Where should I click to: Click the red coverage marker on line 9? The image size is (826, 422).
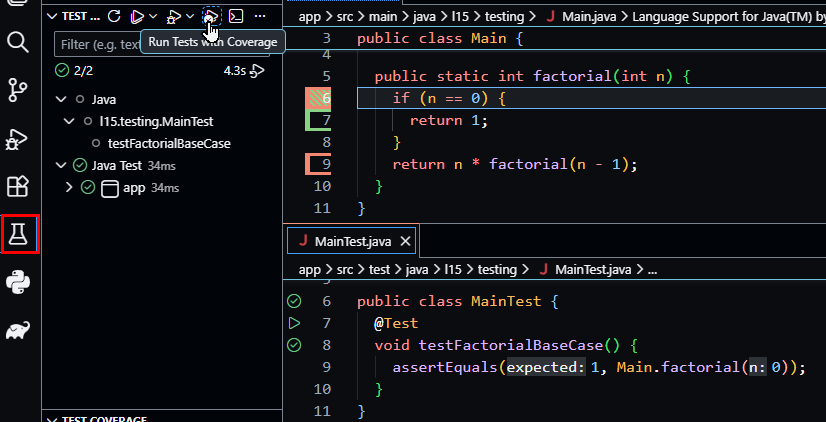coord(318,164)
